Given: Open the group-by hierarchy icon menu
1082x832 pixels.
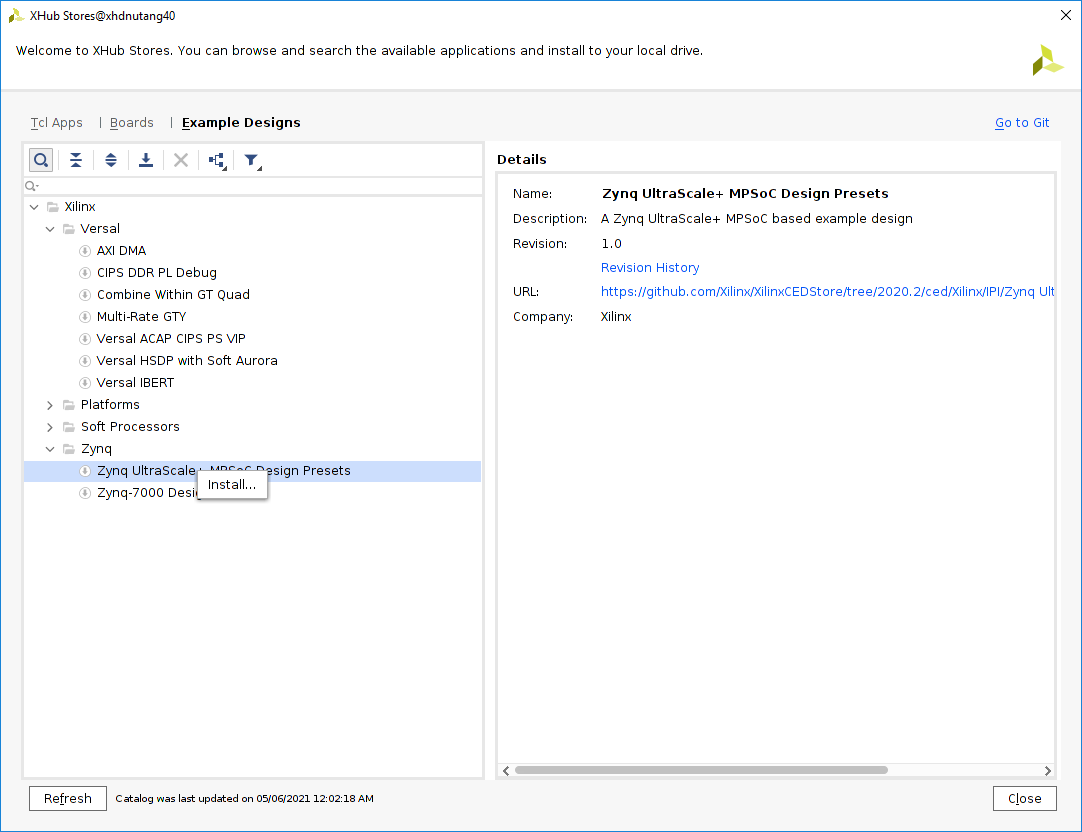Looking at the screenshot, I should pyautogui.click(x=217, y=160).
